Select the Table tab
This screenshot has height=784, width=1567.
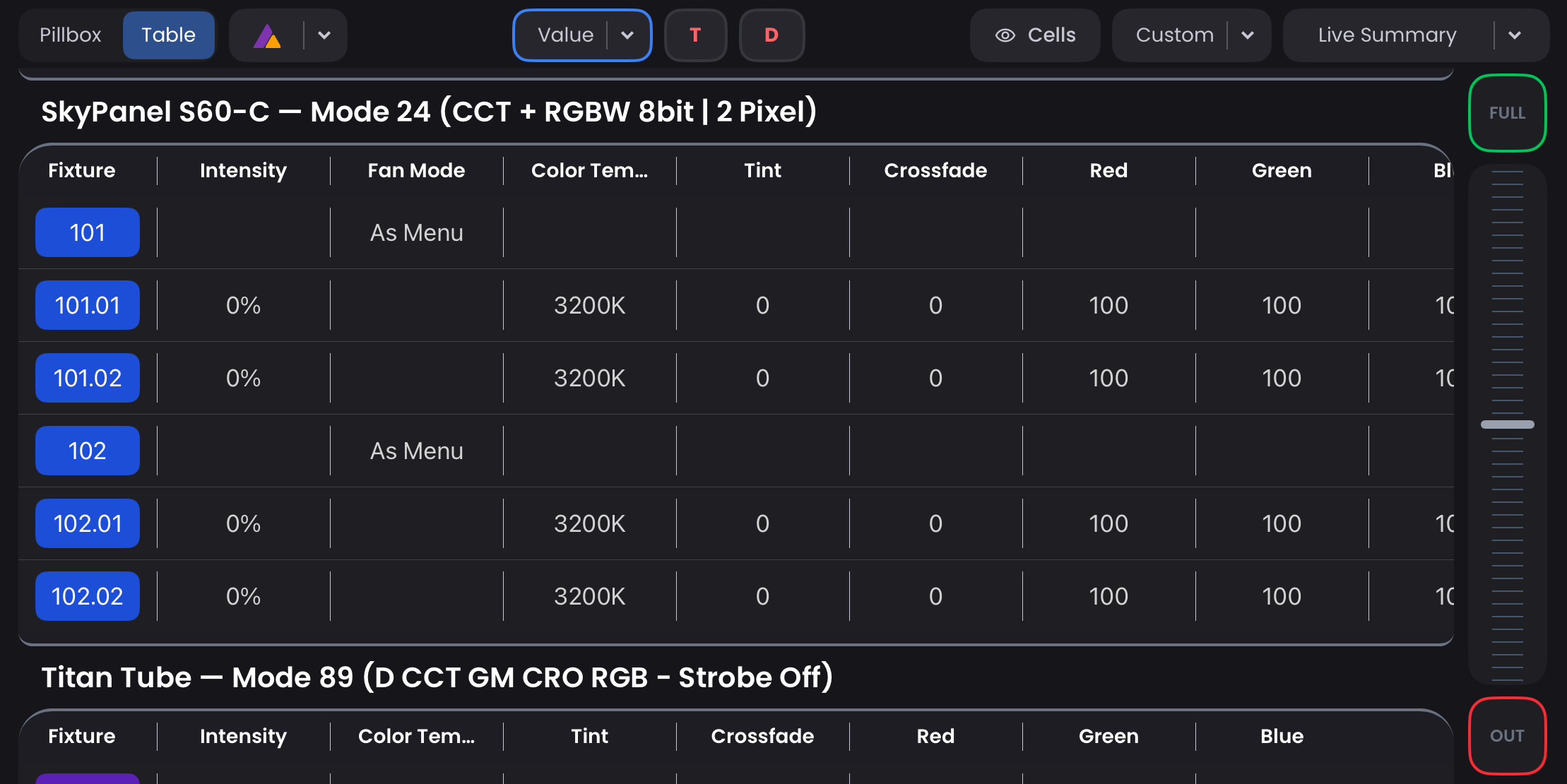168,35
